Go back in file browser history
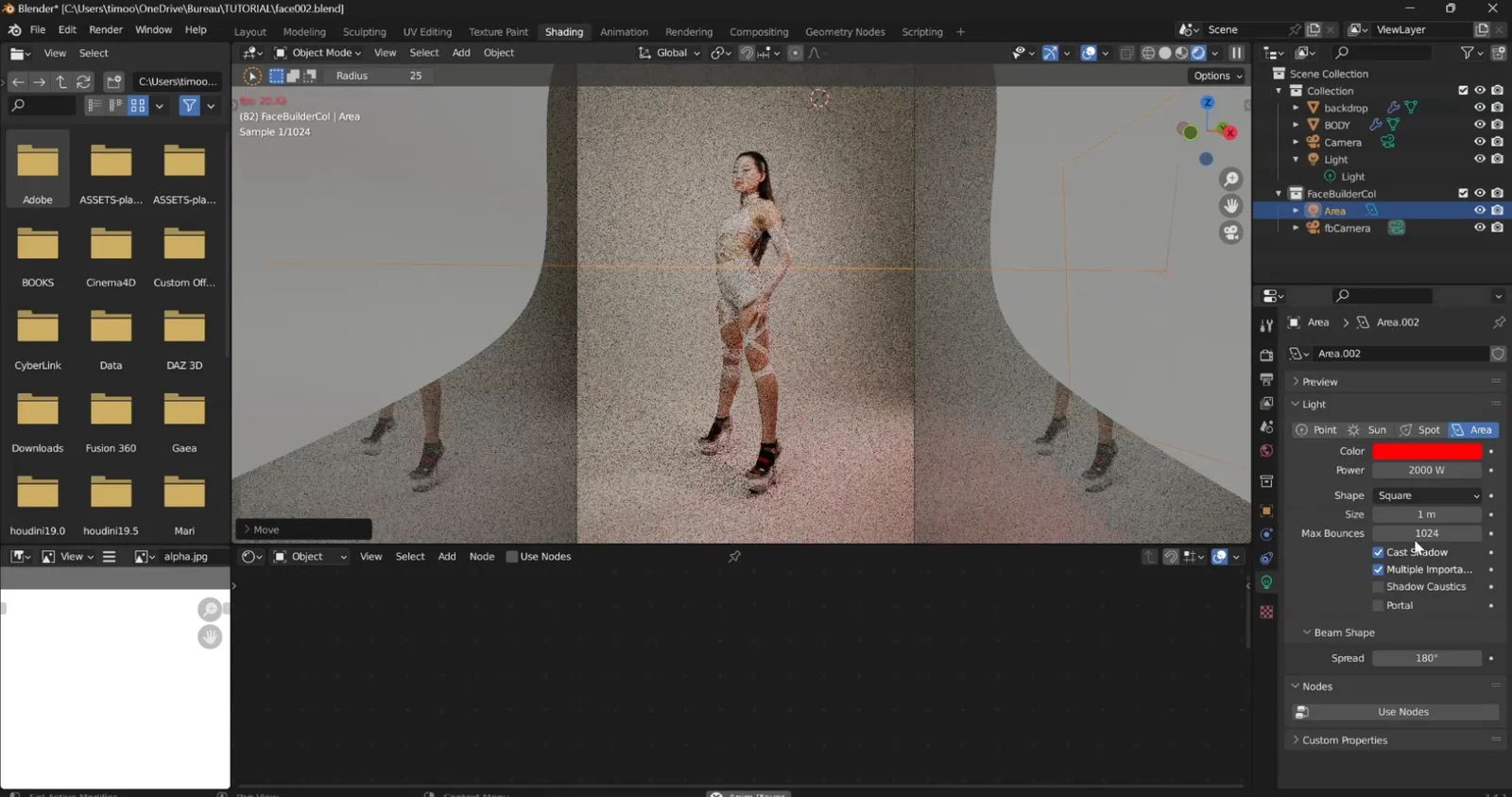This screenshot has height=797, width=1512. pos(18,81)
